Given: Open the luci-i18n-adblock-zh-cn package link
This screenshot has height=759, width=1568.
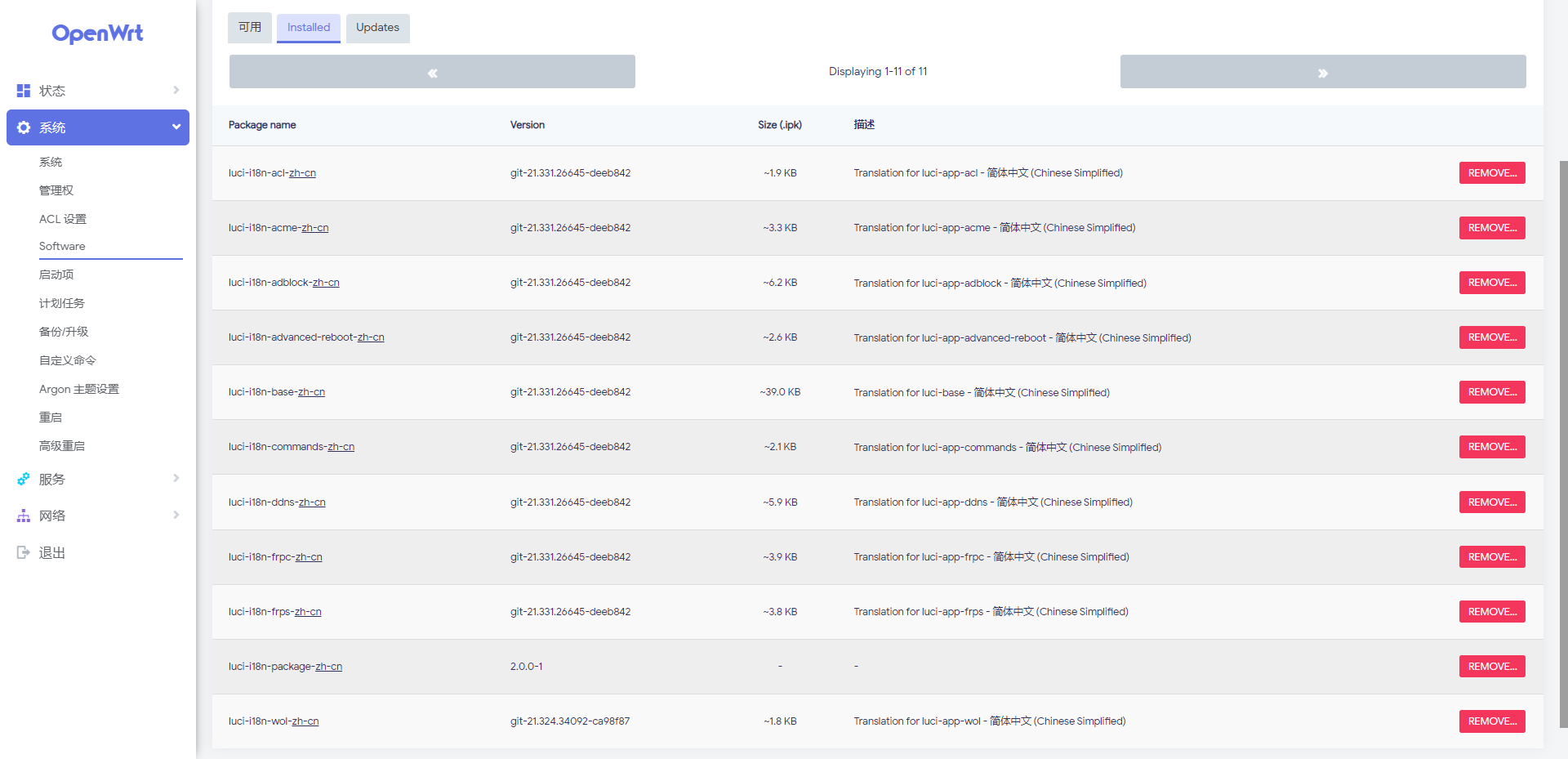Looking at the screenshot, I should coord(284,282).
